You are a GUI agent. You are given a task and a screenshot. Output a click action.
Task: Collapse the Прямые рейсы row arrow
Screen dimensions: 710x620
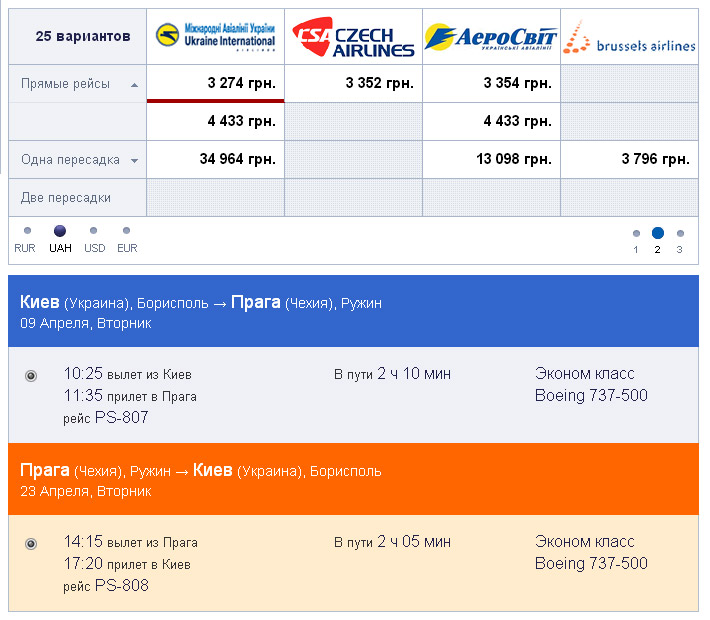pyautogui.click(x=134, y=85)
